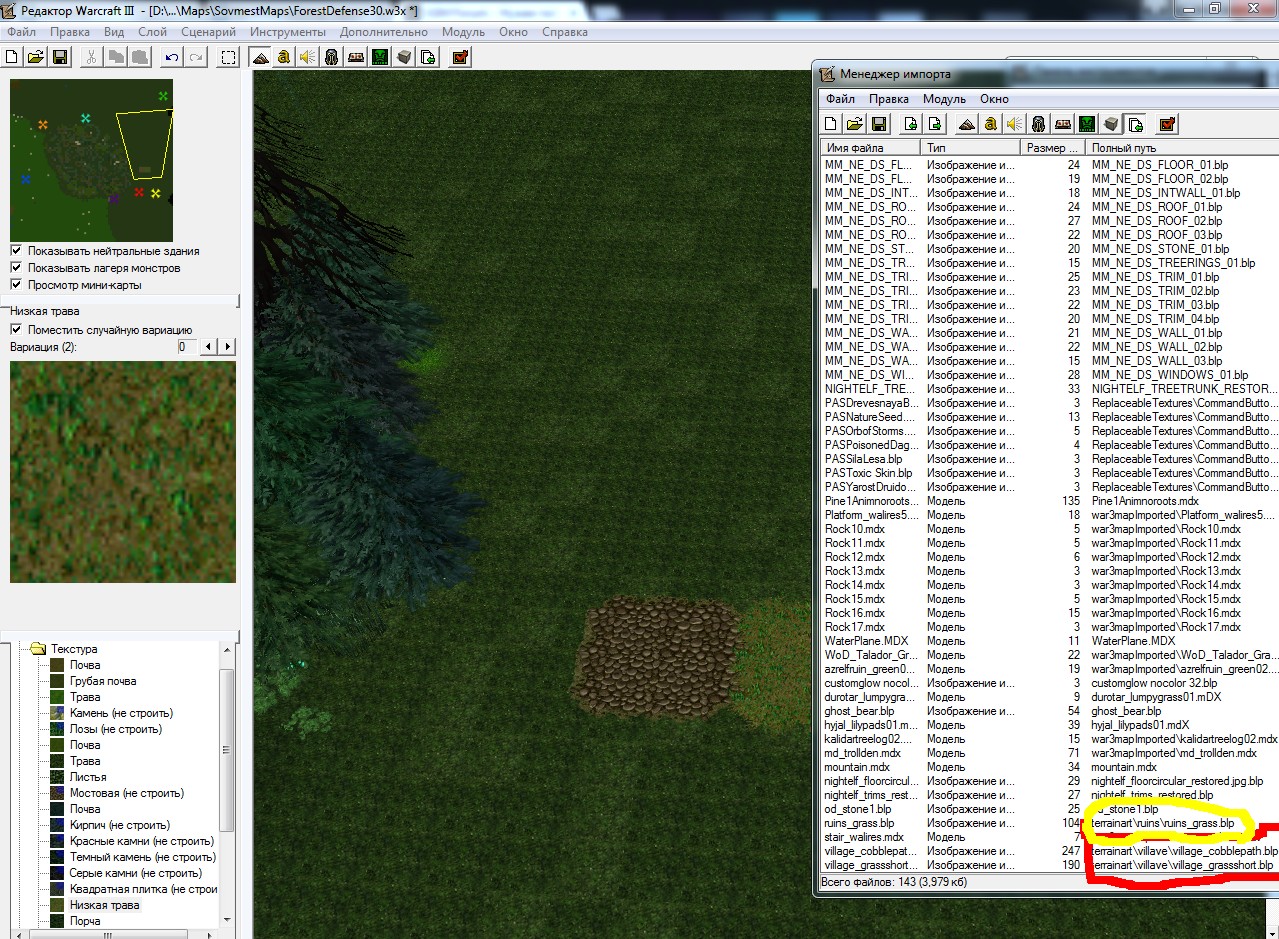
Task: Click the 'Лозы (не строить)' color swatch
Action: click(x=58, y=729)
